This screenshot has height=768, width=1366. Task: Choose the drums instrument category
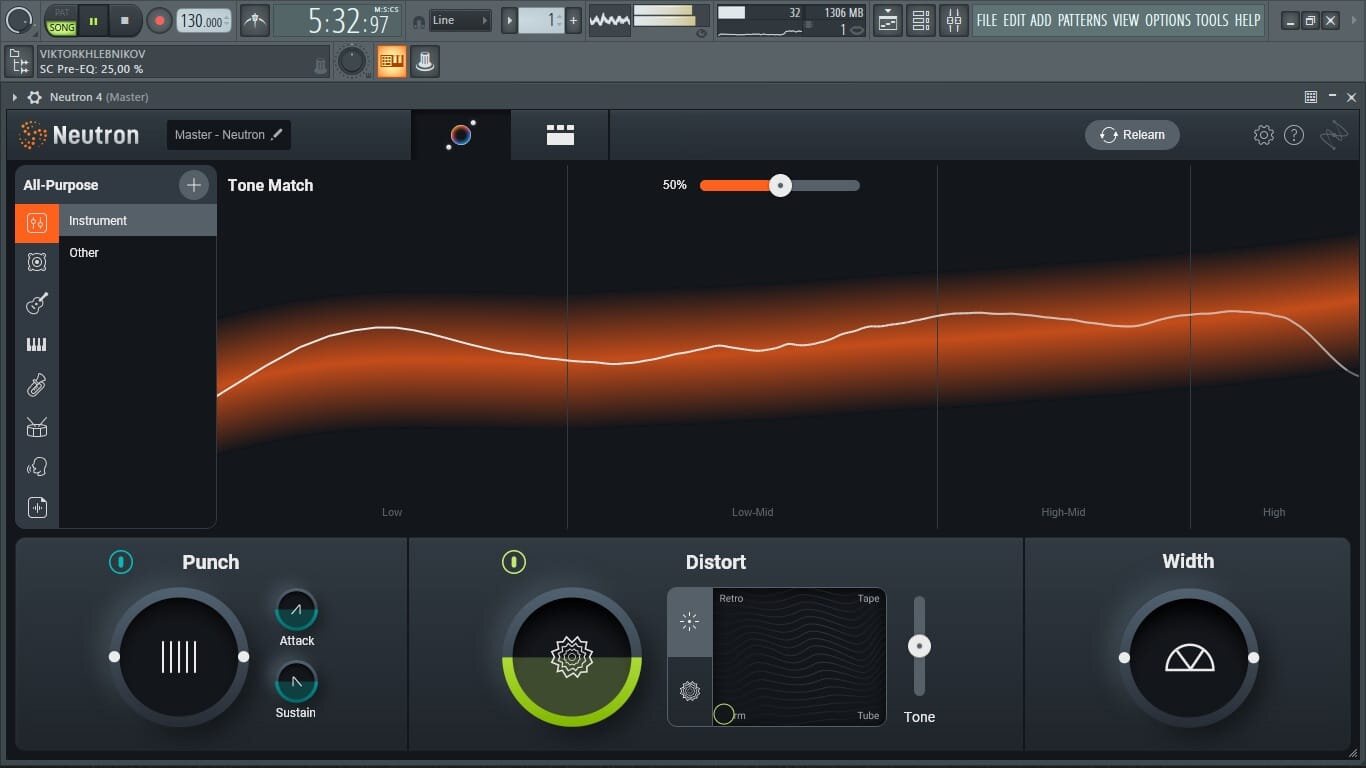click(37, 426)
